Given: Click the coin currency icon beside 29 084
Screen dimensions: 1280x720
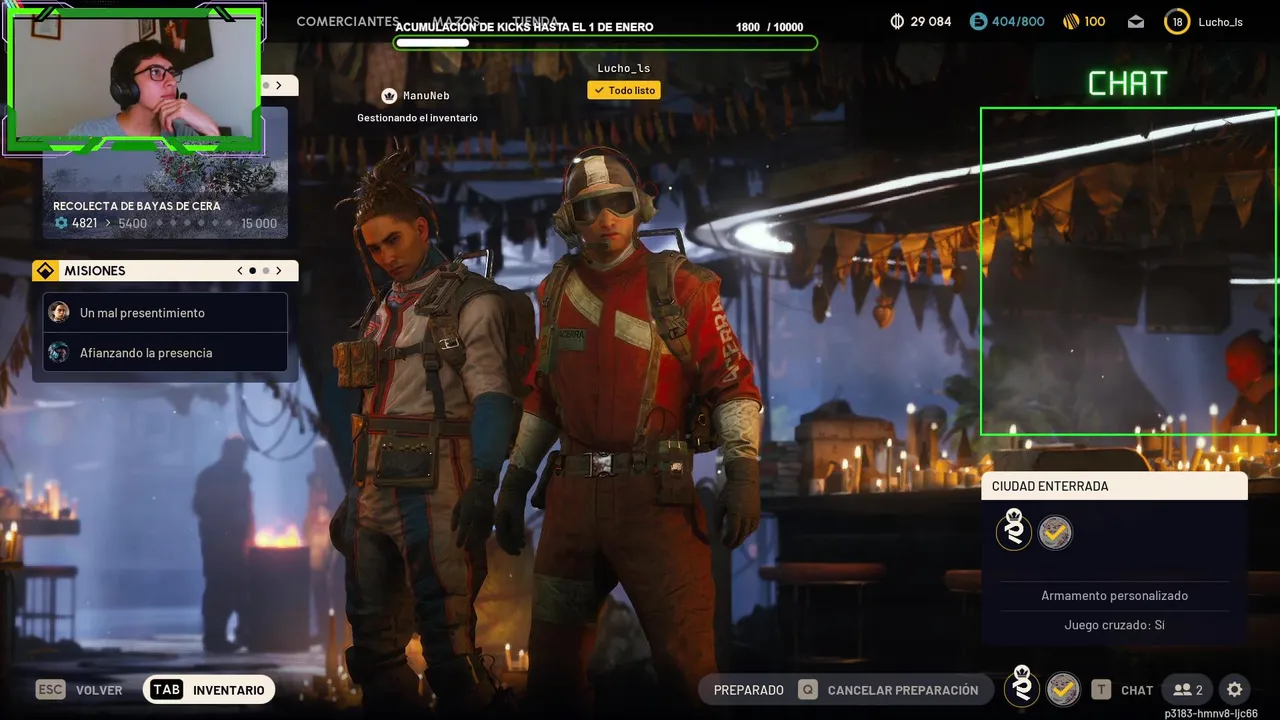Looking at the screenshot, I should tap(897, 21).
